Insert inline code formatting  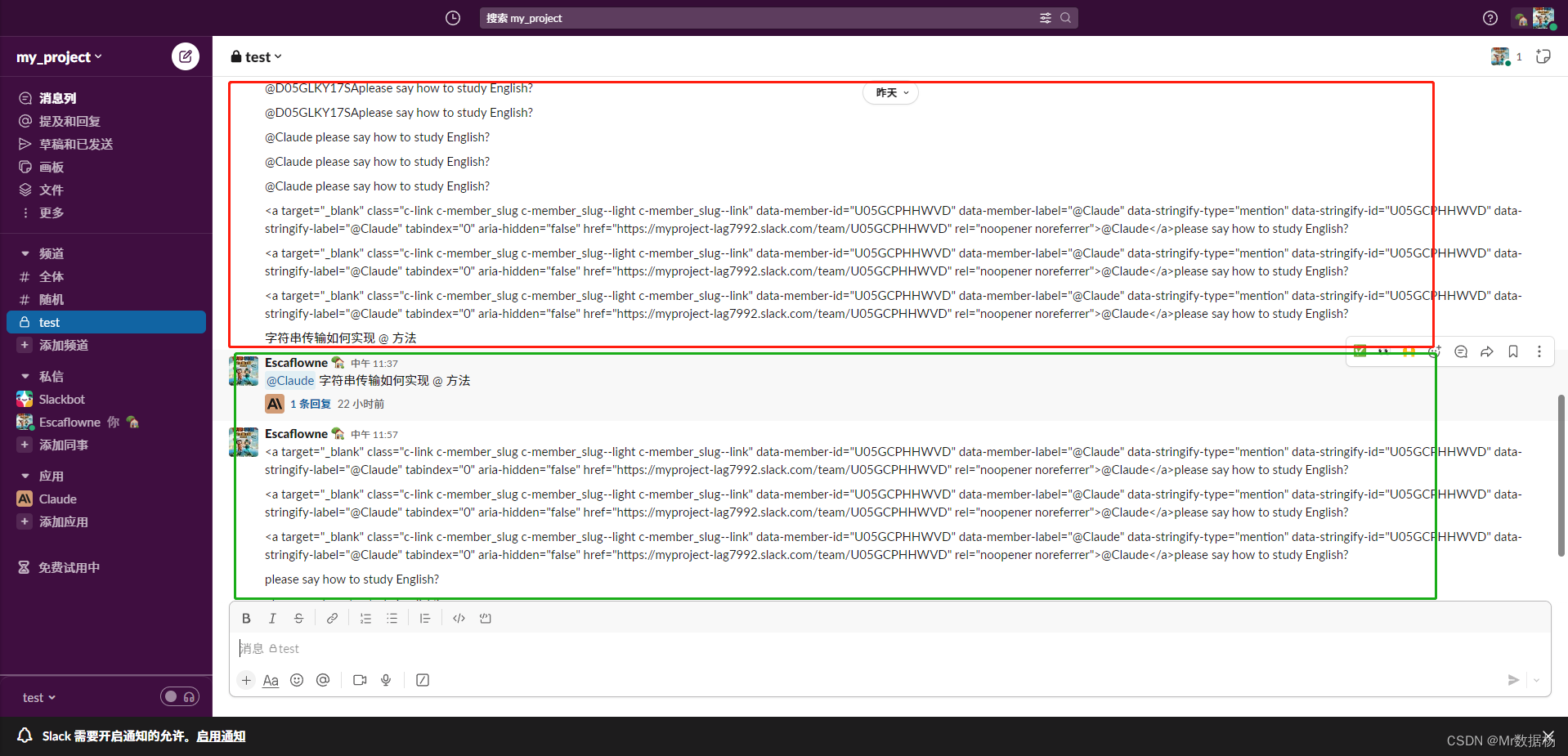pyautogui.click(x=459, y=619)
